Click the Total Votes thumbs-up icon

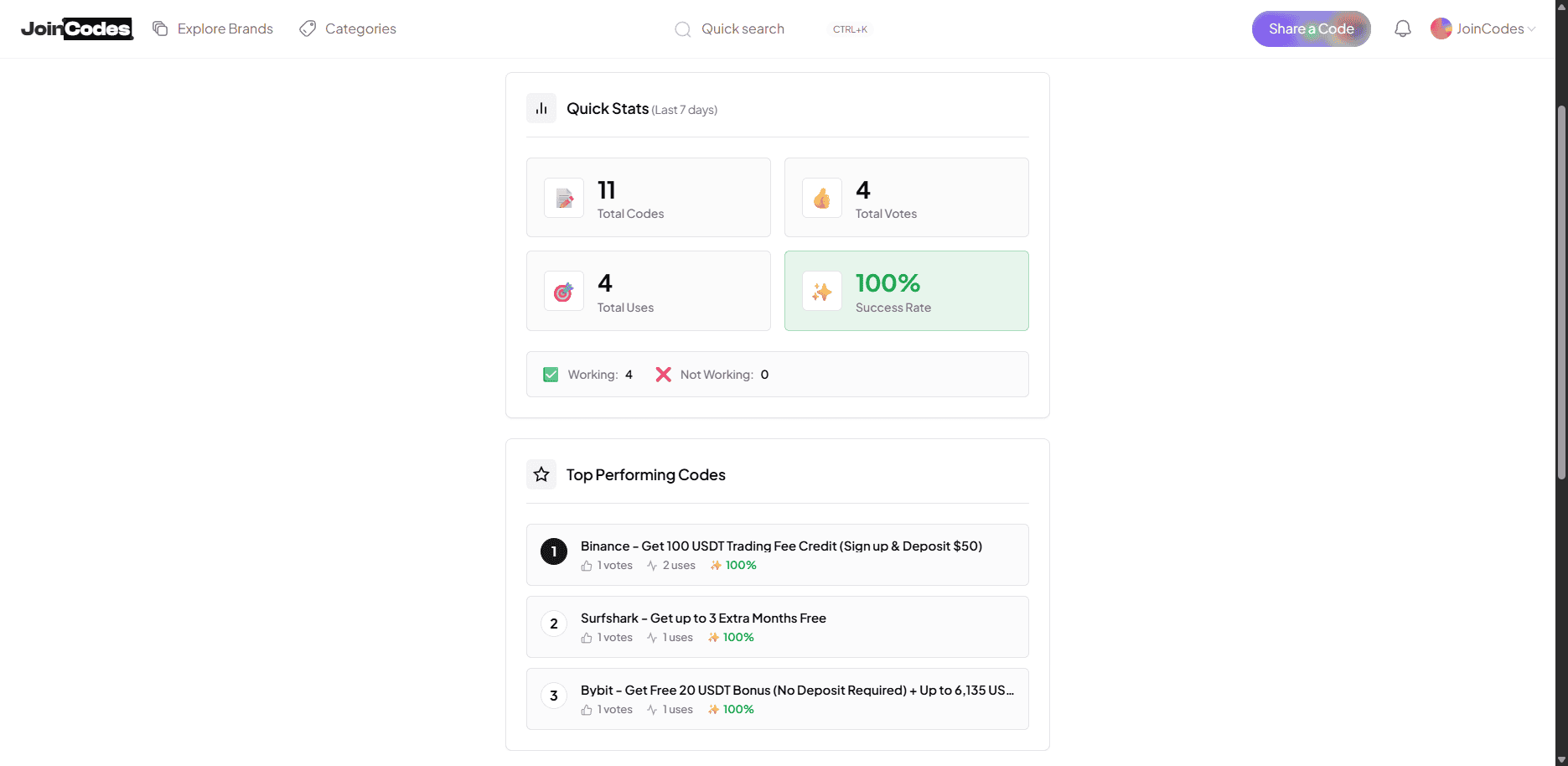[x=822, y=199]
